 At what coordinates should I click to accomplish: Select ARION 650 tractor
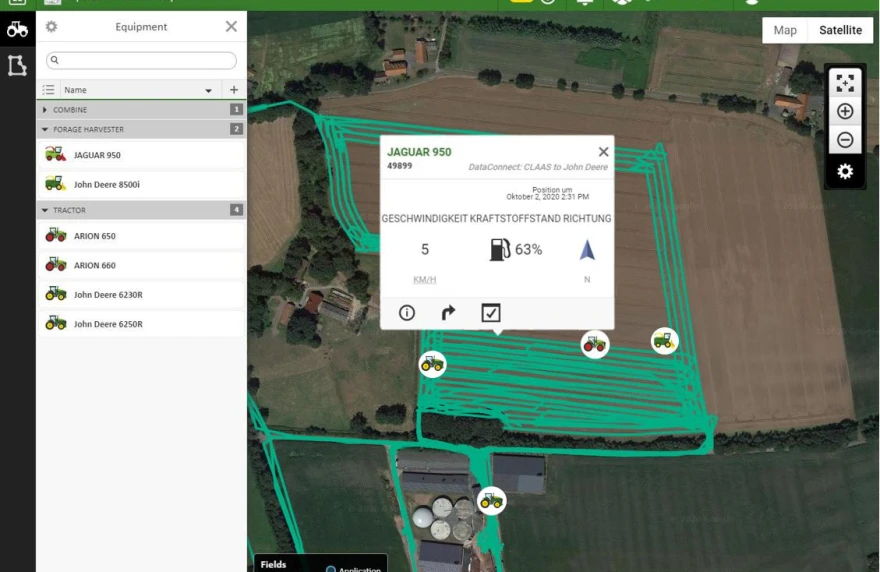(141, 236)
